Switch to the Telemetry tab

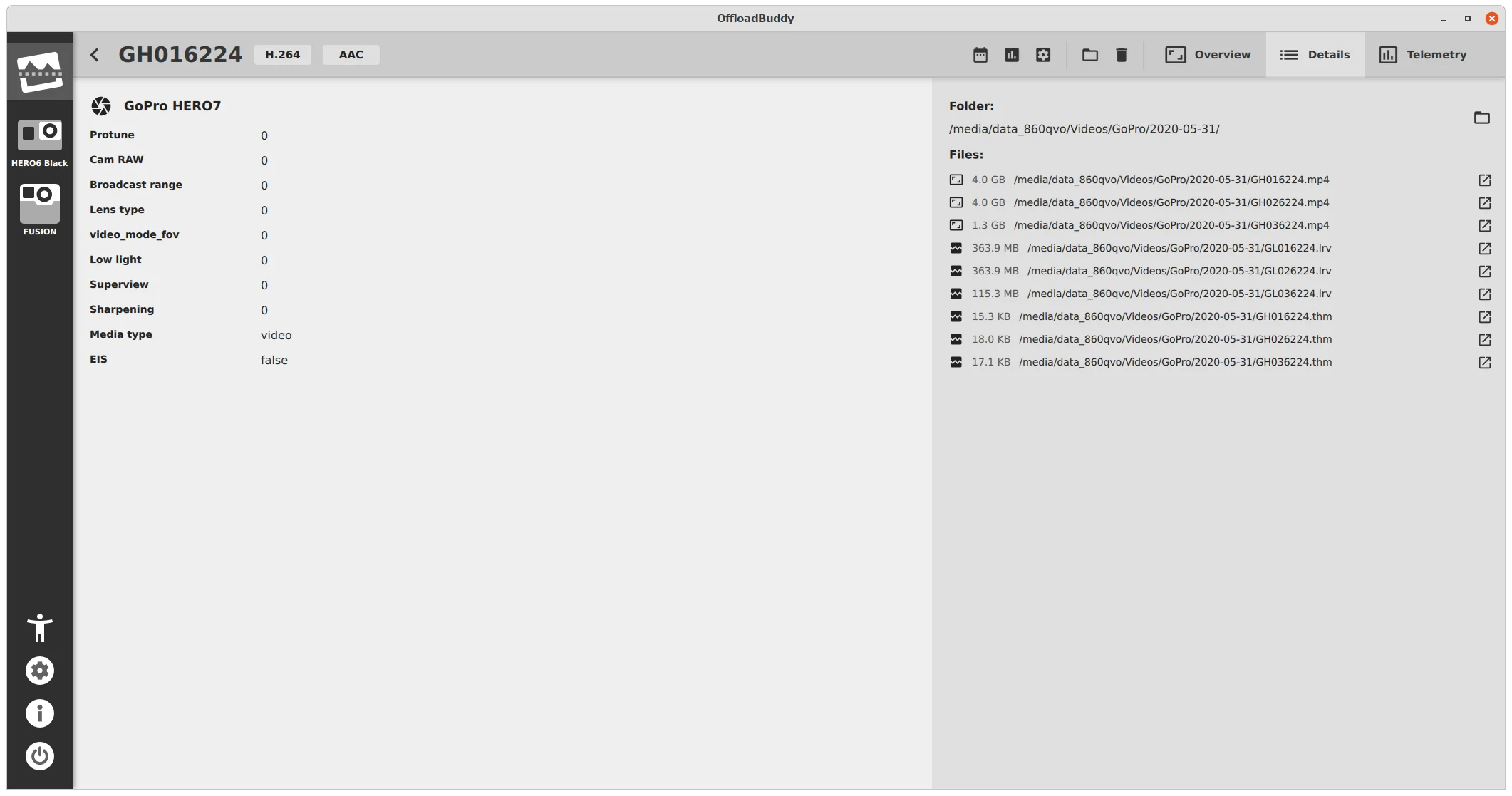point(1423,55)
